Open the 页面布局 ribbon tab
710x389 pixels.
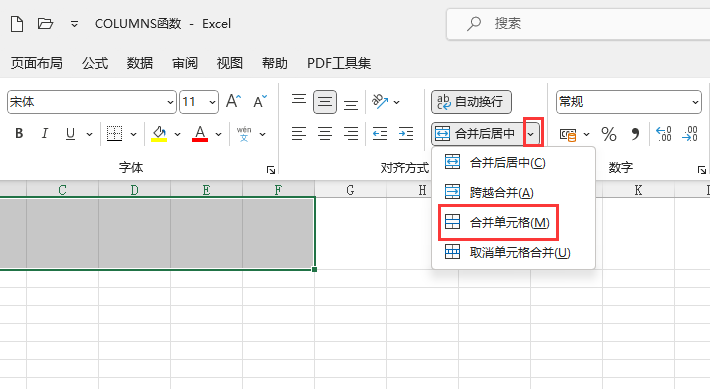(x=37, y=63)
